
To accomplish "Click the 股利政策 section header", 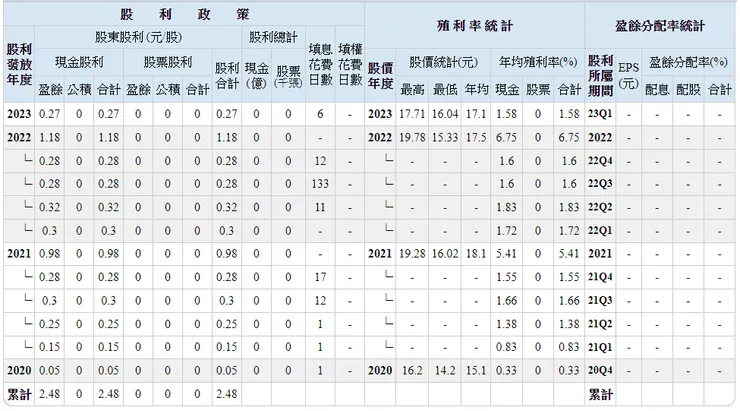I will 184,14.
